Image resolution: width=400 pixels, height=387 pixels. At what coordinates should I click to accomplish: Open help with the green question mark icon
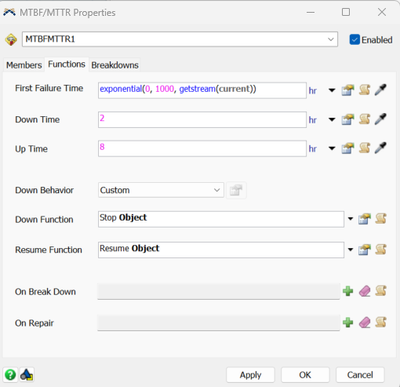[10, 375]
